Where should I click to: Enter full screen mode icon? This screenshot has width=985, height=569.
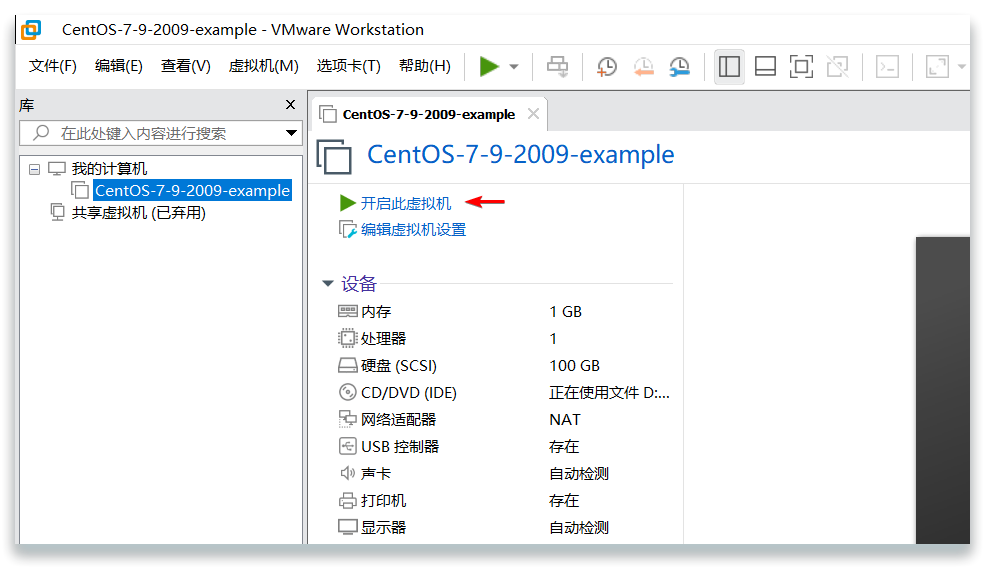pos(801,67)
